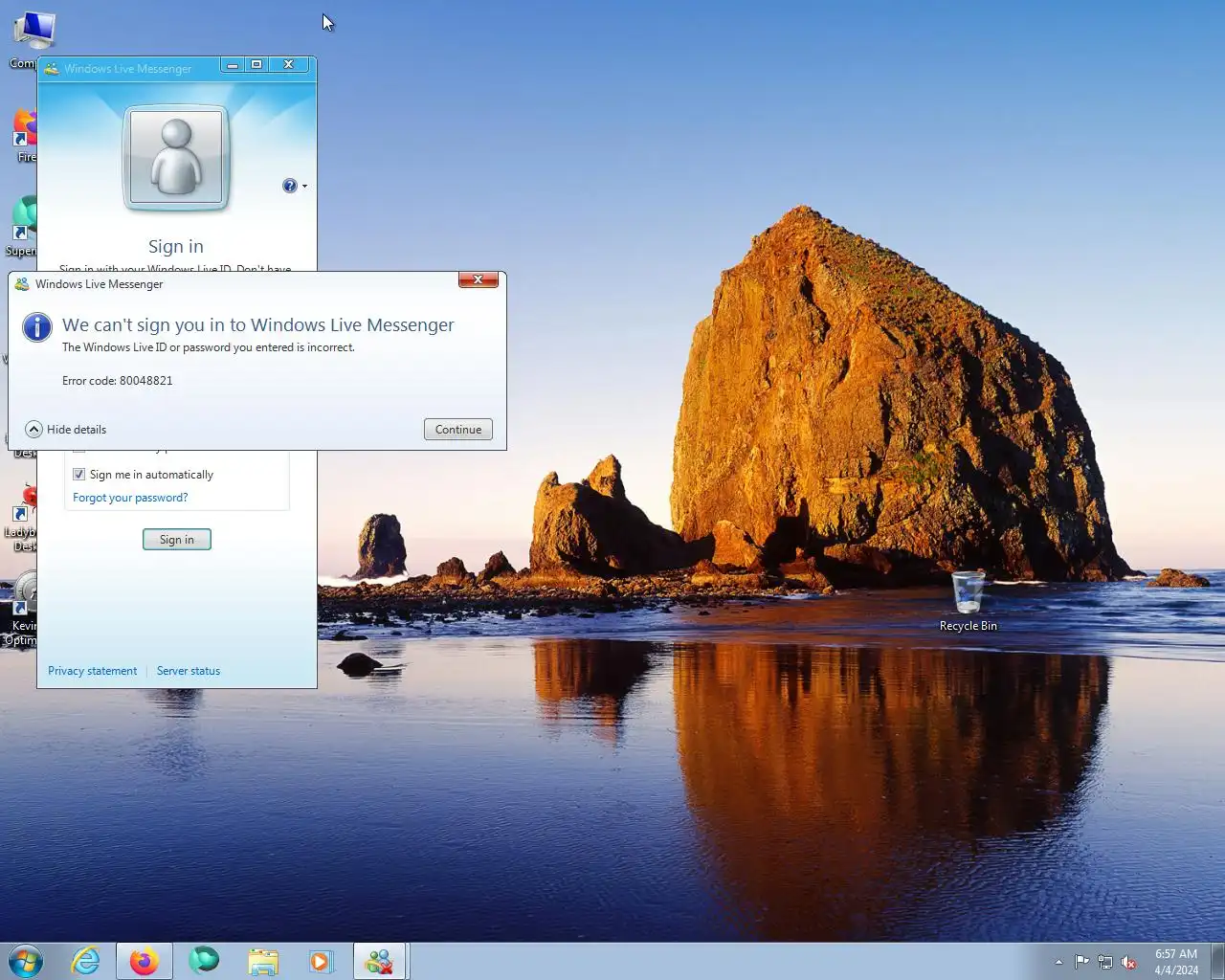Show hidden system tray icons
This screenshot has height=980, width=1225.
coord(1058,962)
